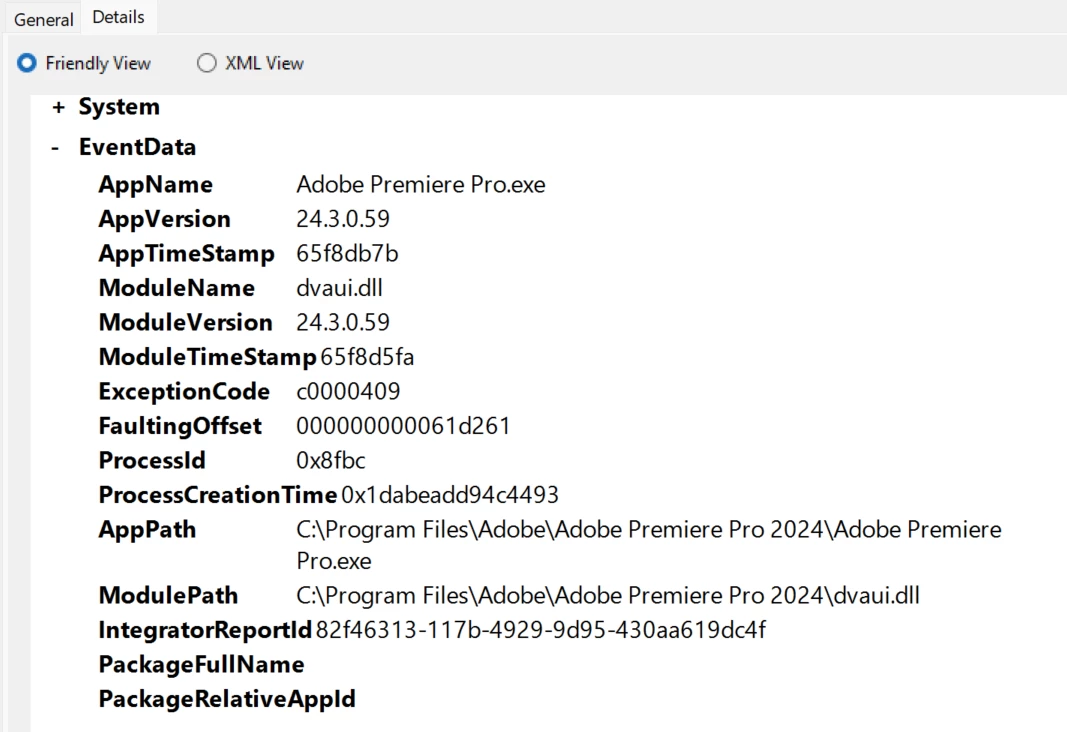Click the FaultingOffset value 000000000061d261
The height and width of the screenshot is (732, 1067).
pos(403,426)
